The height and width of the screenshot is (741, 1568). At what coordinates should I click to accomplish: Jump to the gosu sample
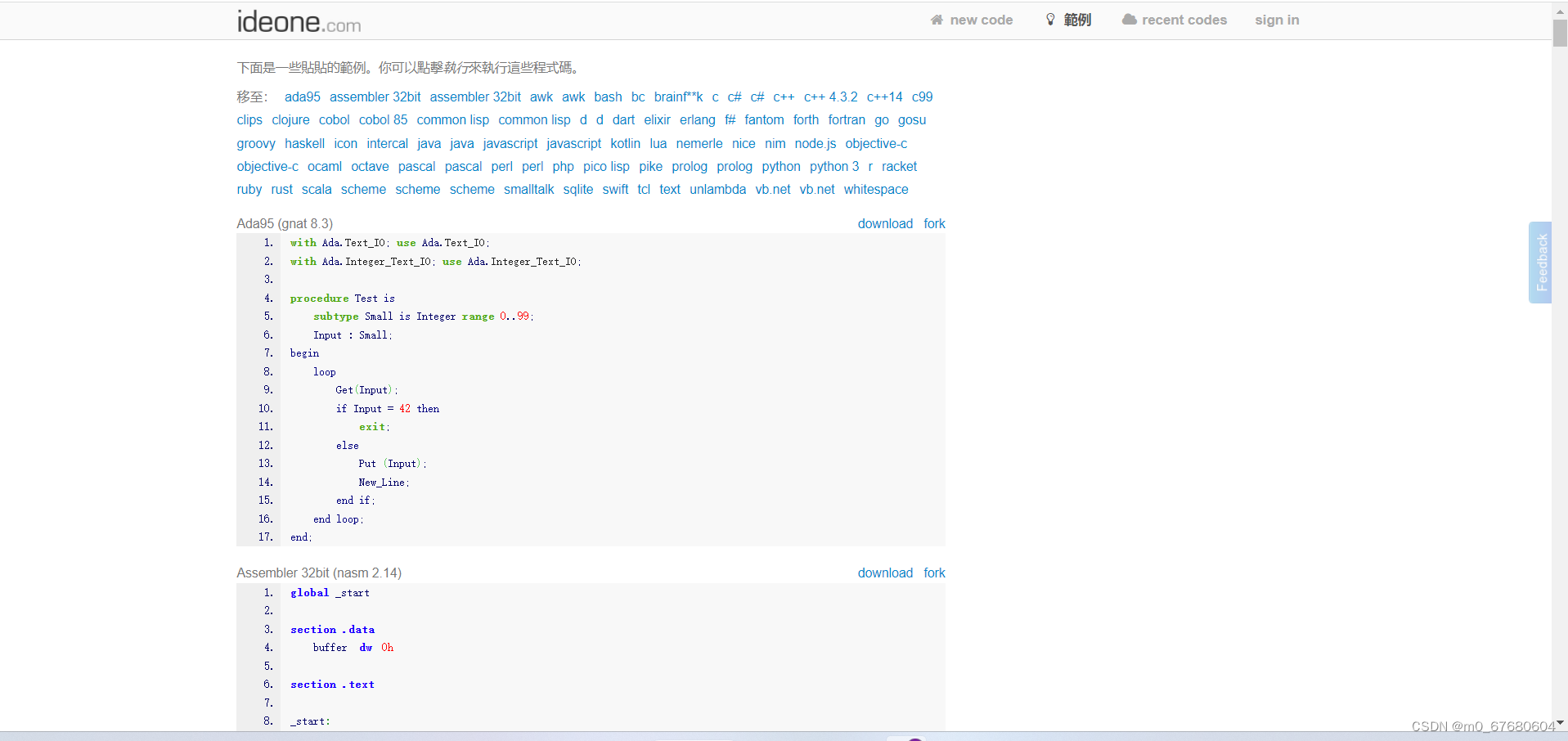tap(912, 119)
